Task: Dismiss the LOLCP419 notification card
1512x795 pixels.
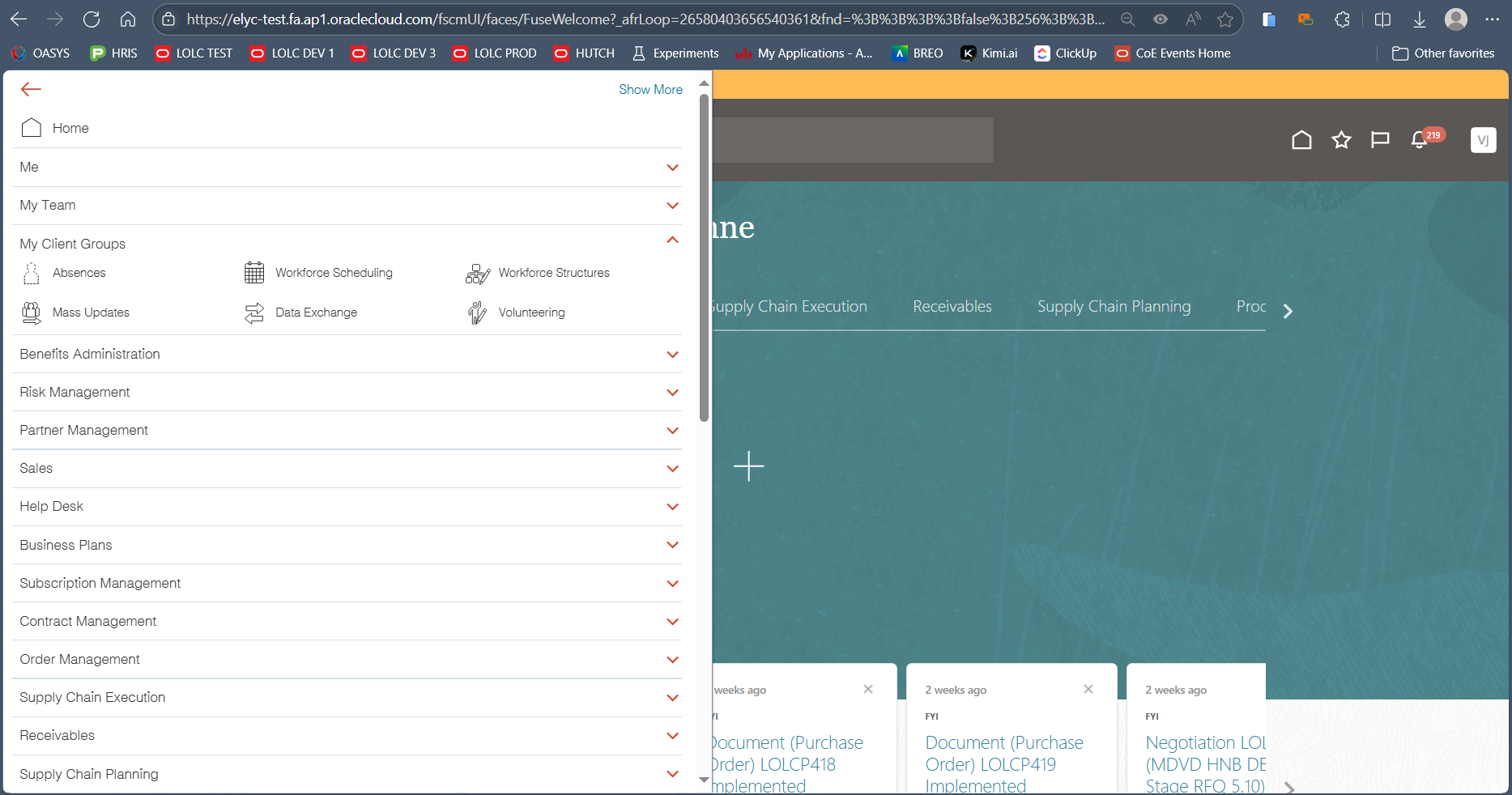Action: coord(1088,689)
